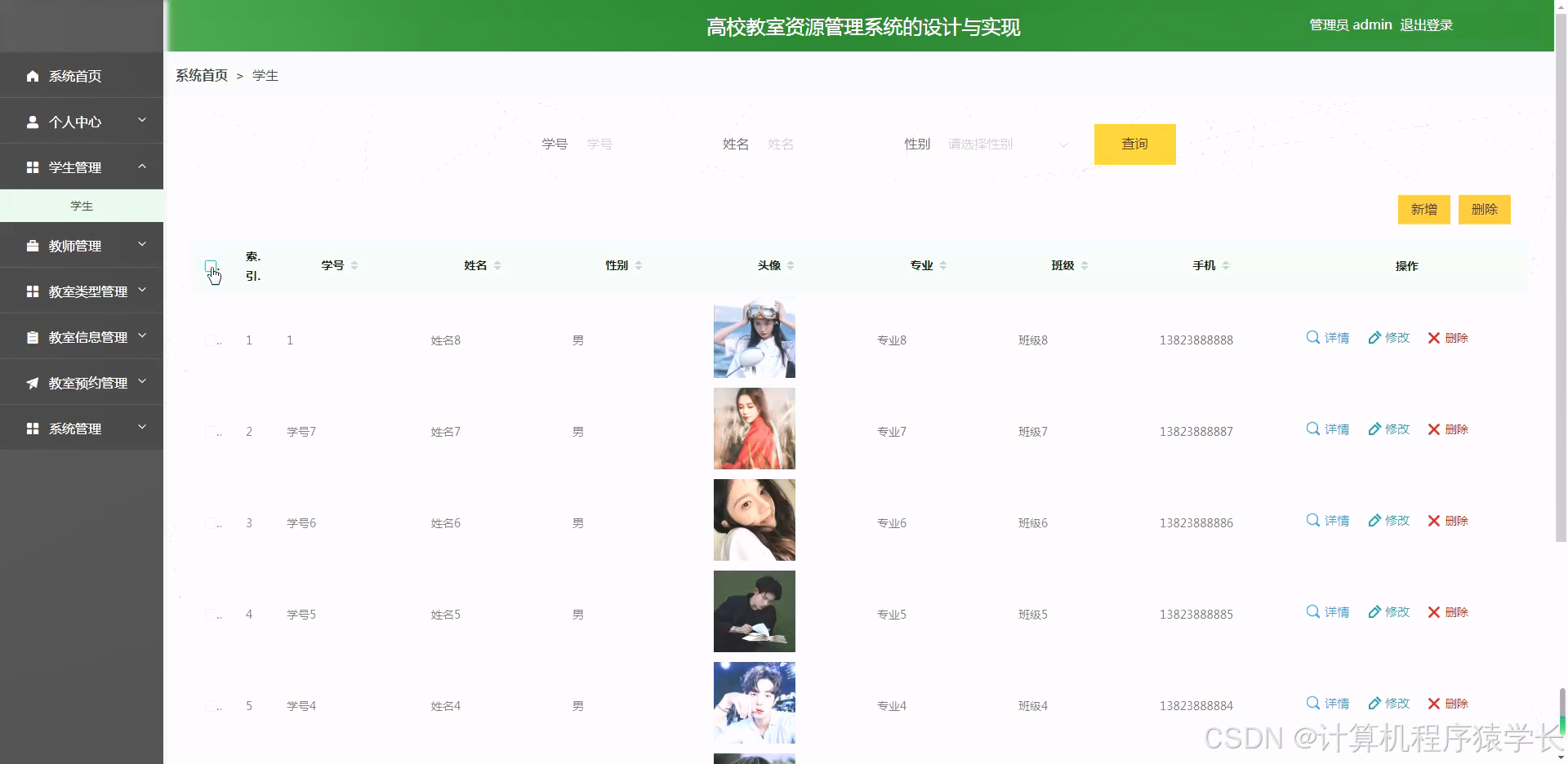This screenshot has height=764, width=1568.
Task: Select the clipboard icon beside 教室信息管理
Action: coord(33,336)
